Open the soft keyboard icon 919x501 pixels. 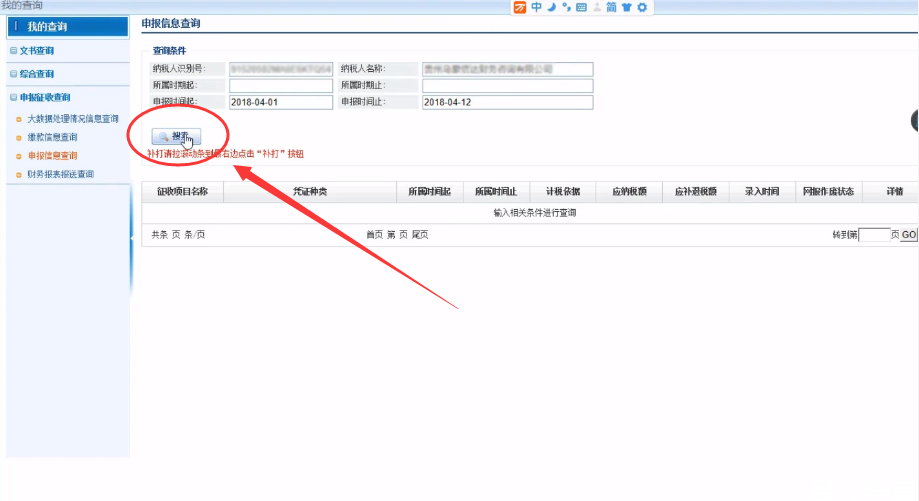pyautogui.click(x=580, y=7)
